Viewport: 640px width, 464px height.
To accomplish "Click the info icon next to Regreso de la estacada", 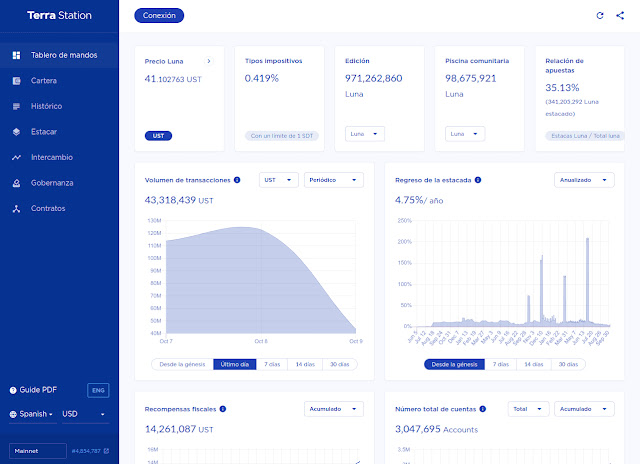I will pos(478,180).
